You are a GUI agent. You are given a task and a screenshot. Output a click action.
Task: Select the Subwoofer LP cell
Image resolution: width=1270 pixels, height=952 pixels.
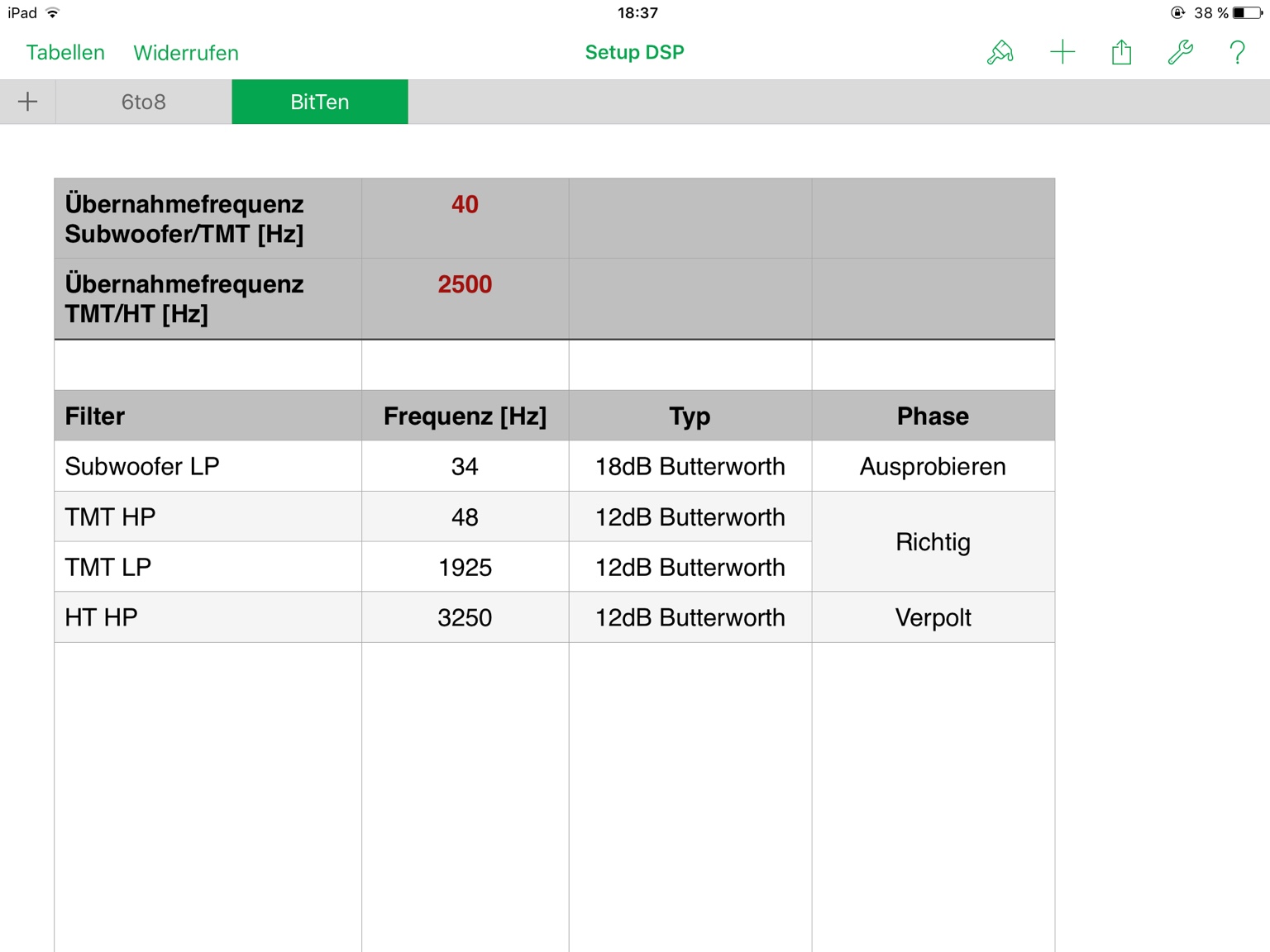[208, 466]
